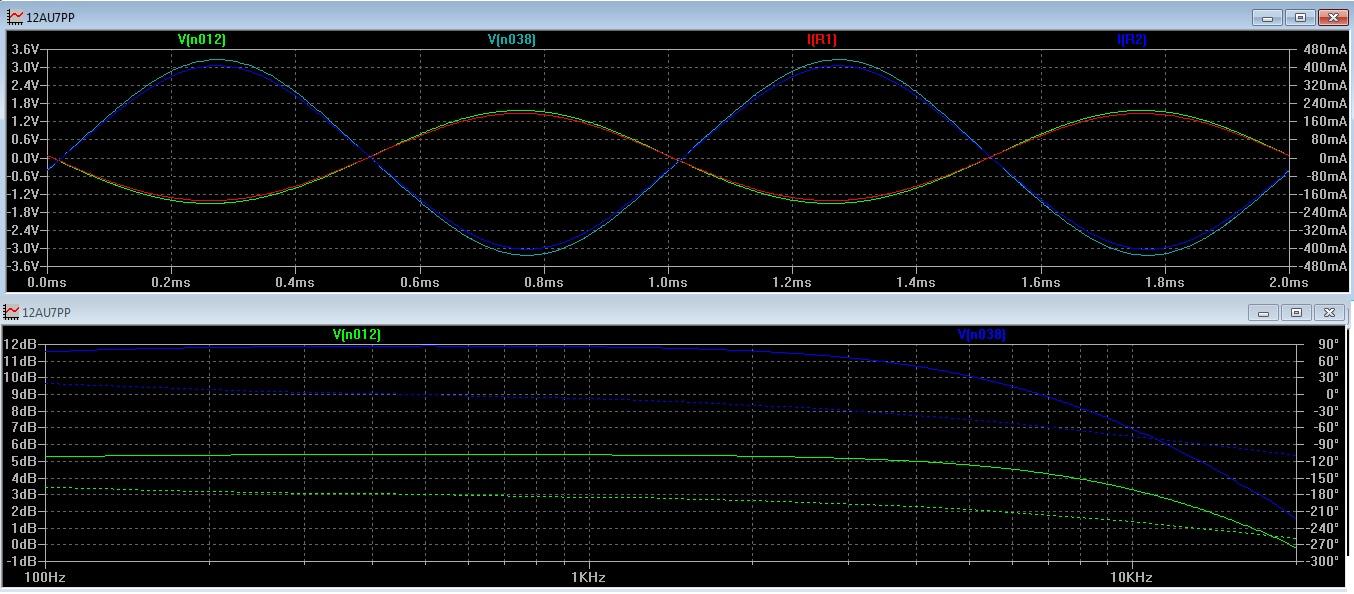The width and height of the screenshot is (1354, 594).
Task: Click the 3.6V label on top plot's voltage axis
Action: [x=25, y=49]
